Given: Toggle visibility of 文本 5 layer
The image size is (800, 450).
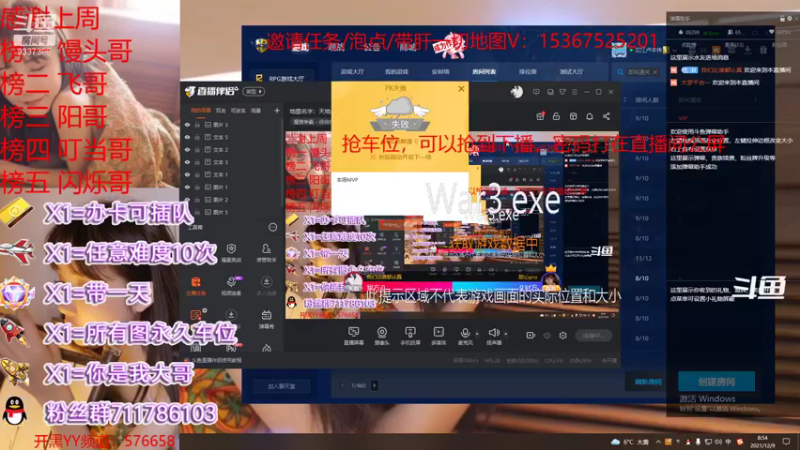Looking at the screenshot, I should pyautogui.click(x=188, y=137).
